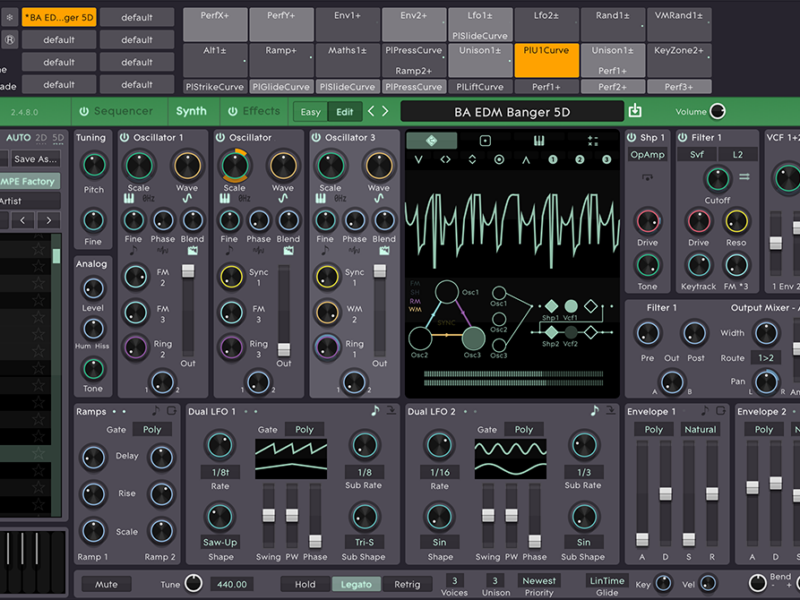The height and width of the screenshot is (600, 800).
Task: Switch to the Effects tab
Action: point(261,111)
